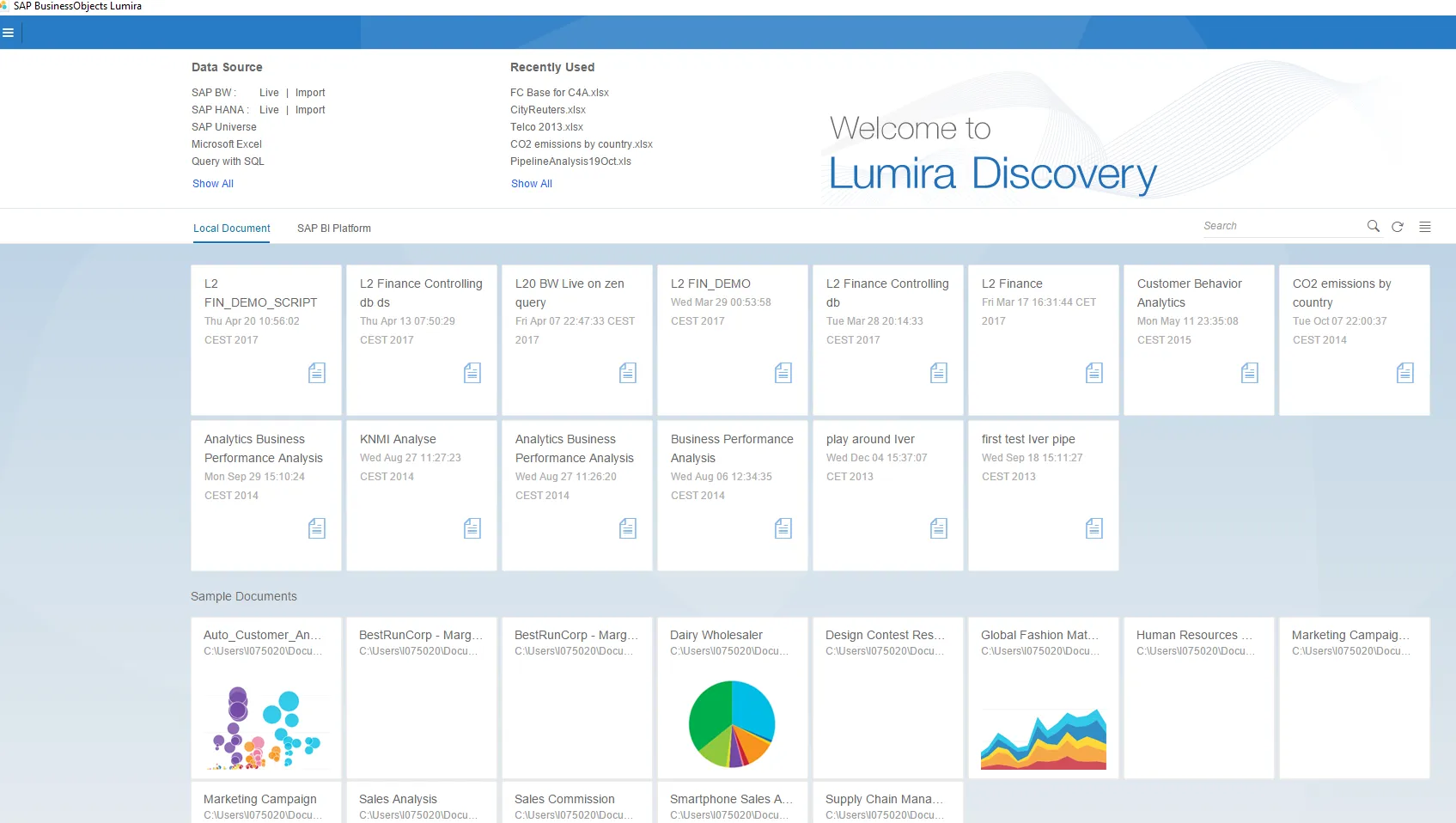
Task: Open BestRunCorp - Marg... first sample card
Action: click(x=421, y=698)
